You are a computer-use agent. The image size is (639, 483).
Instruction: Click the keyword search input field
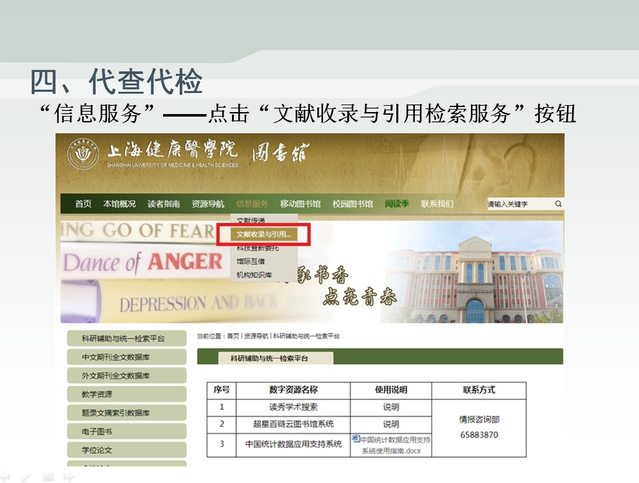pos(521,203)
